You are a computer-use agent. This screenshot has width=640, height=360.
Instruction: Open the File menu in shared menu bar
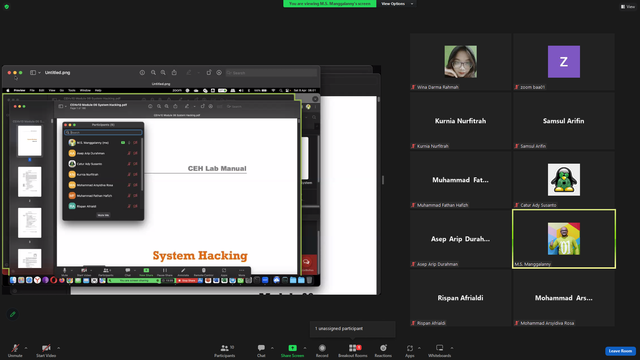point(32,90)
